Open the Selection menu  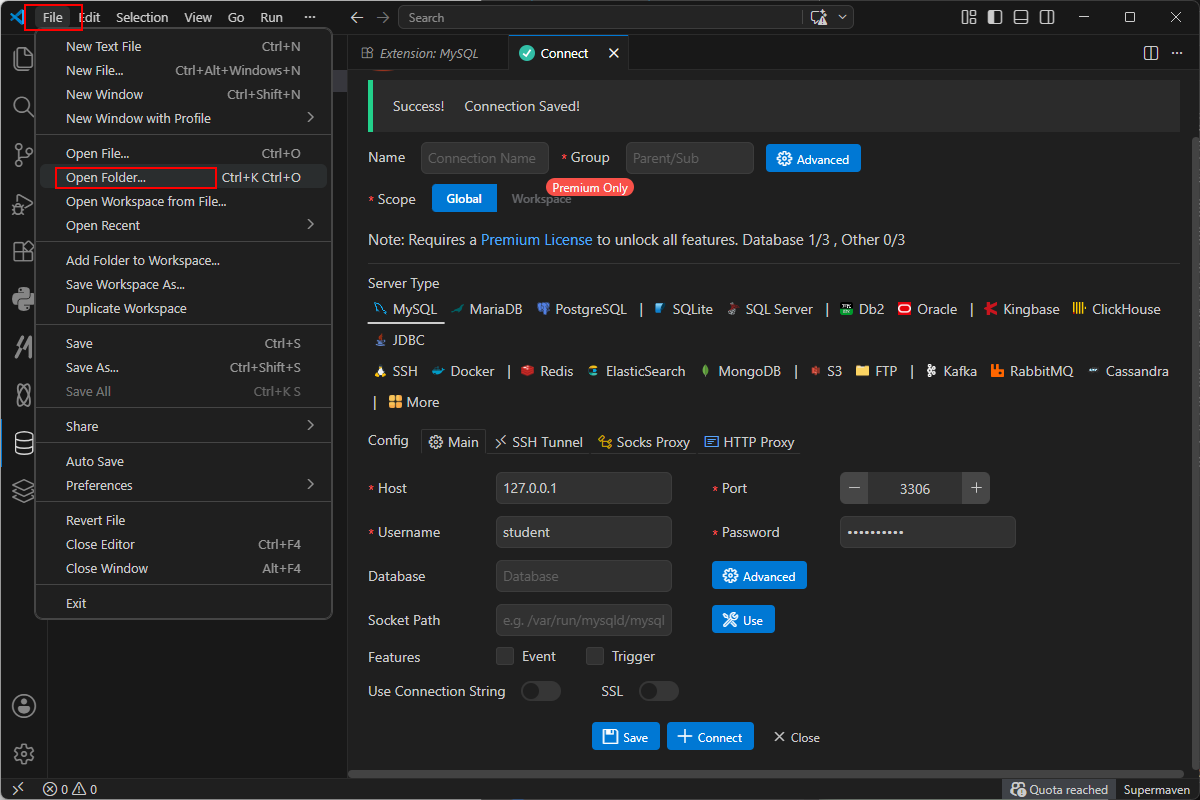pos(142,17)
